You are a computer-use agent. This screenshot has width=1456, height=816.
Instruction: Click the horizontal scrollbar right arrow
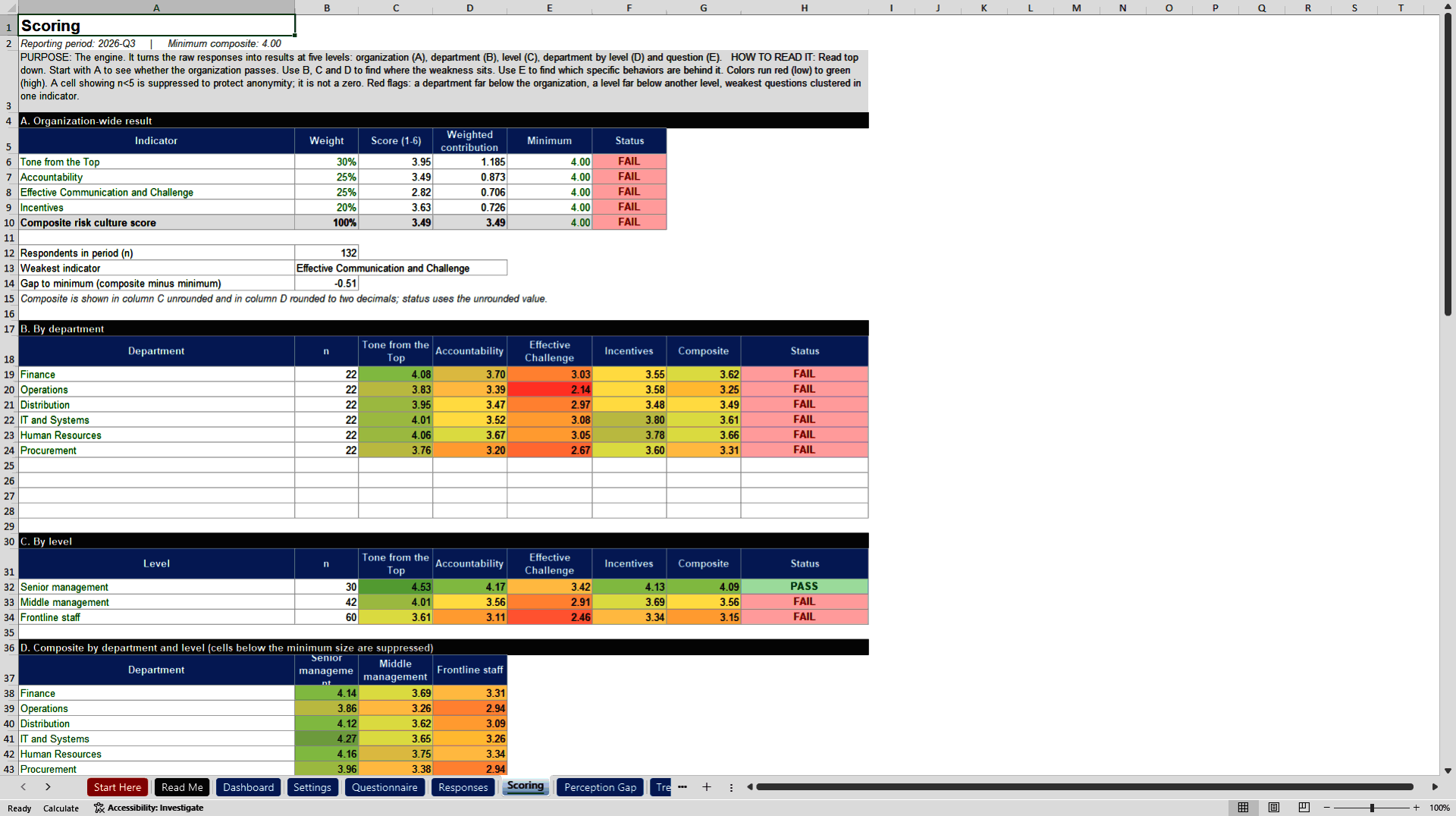tap(1435, 787)
